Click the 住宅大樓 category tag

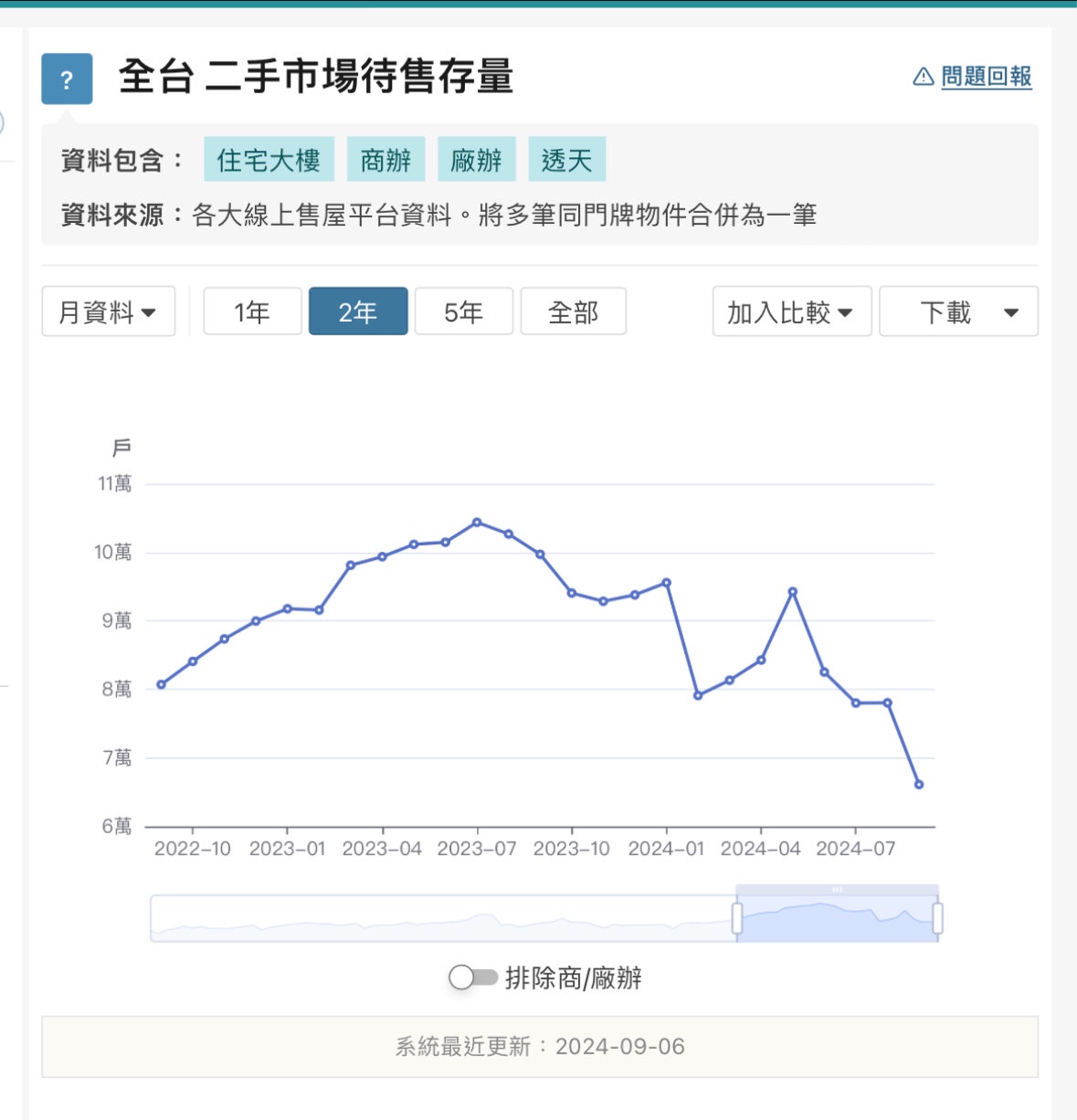(x=269, y=161)
